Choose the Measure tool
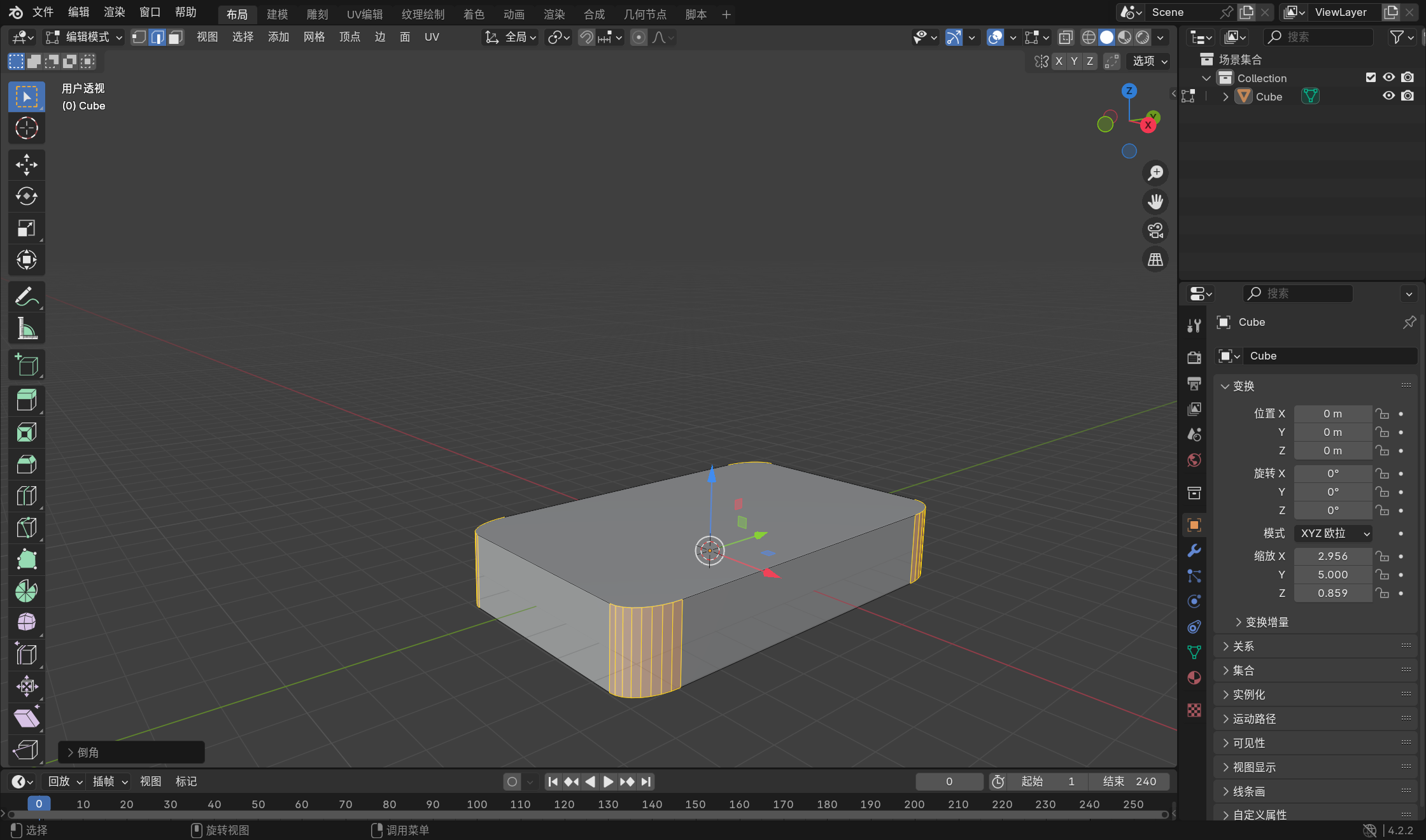This screenshot has height=840, width=1426. (x=26, y=328)
